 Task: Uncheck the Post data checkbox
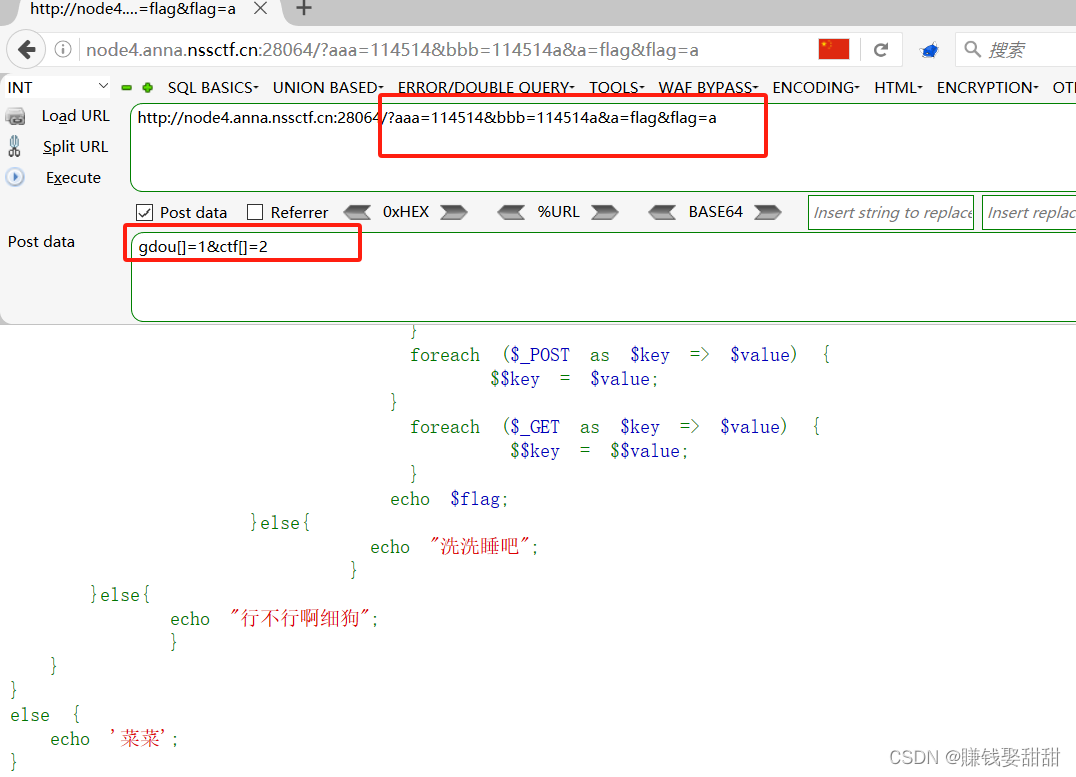point(146,212)
